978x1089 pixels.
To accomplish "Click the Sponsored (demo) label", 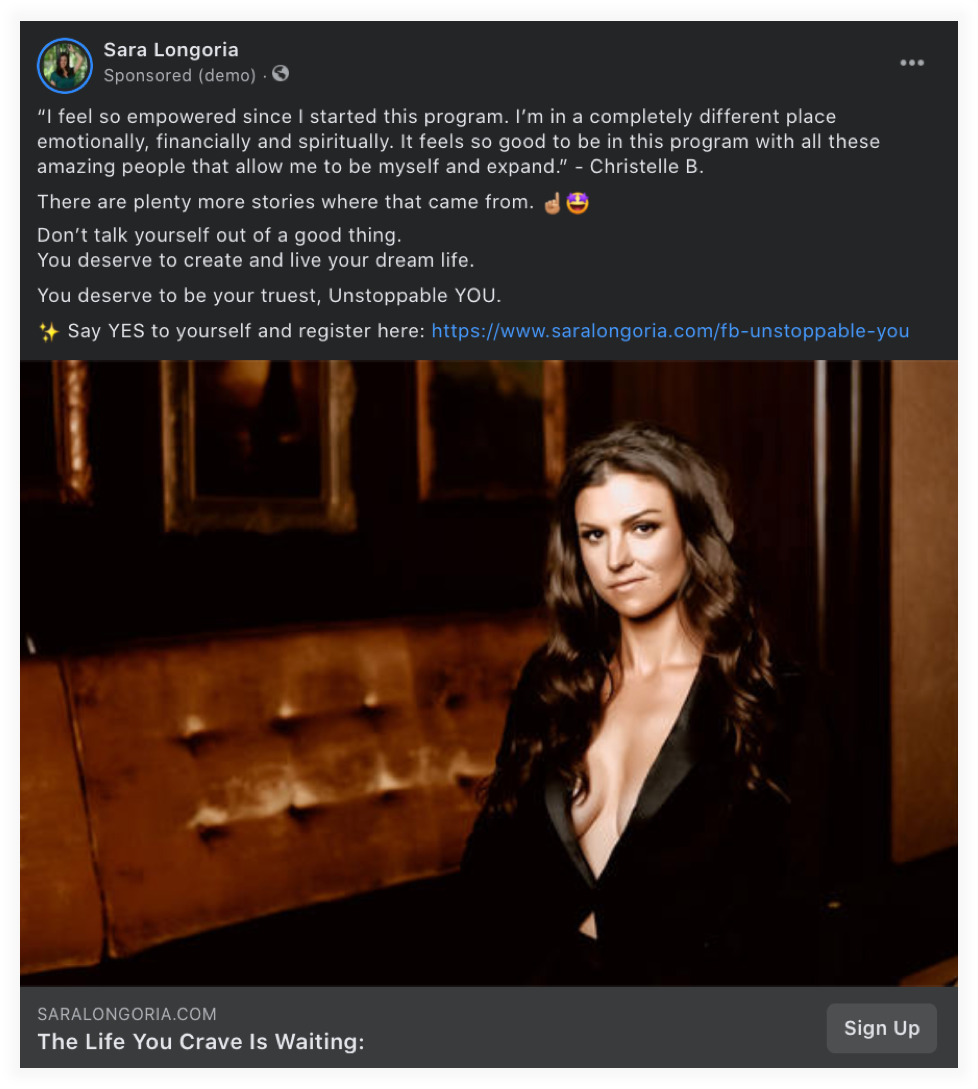I will click(180, 75).
